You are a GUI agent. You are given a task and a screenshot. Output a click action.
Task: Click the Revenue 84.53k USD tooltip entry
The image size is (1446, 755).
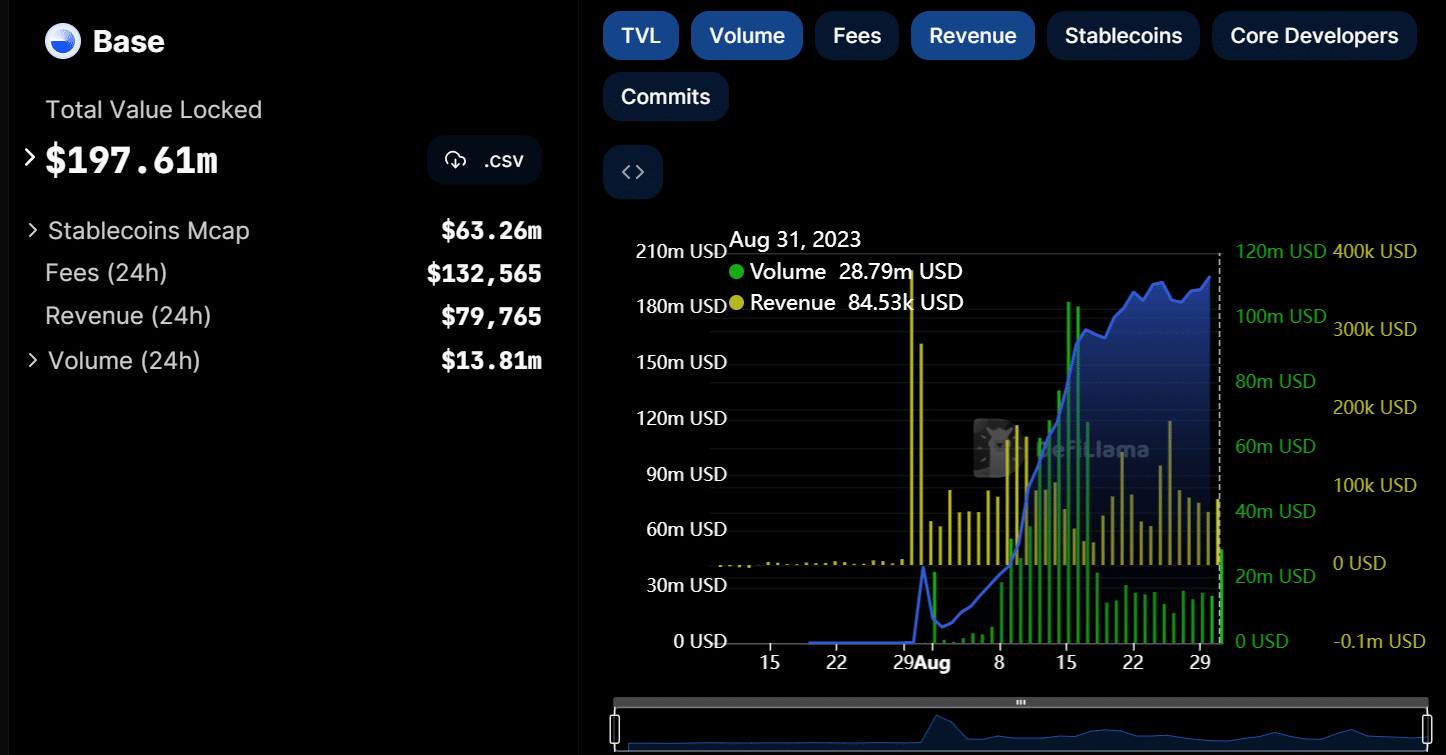[x=847, y=302]
